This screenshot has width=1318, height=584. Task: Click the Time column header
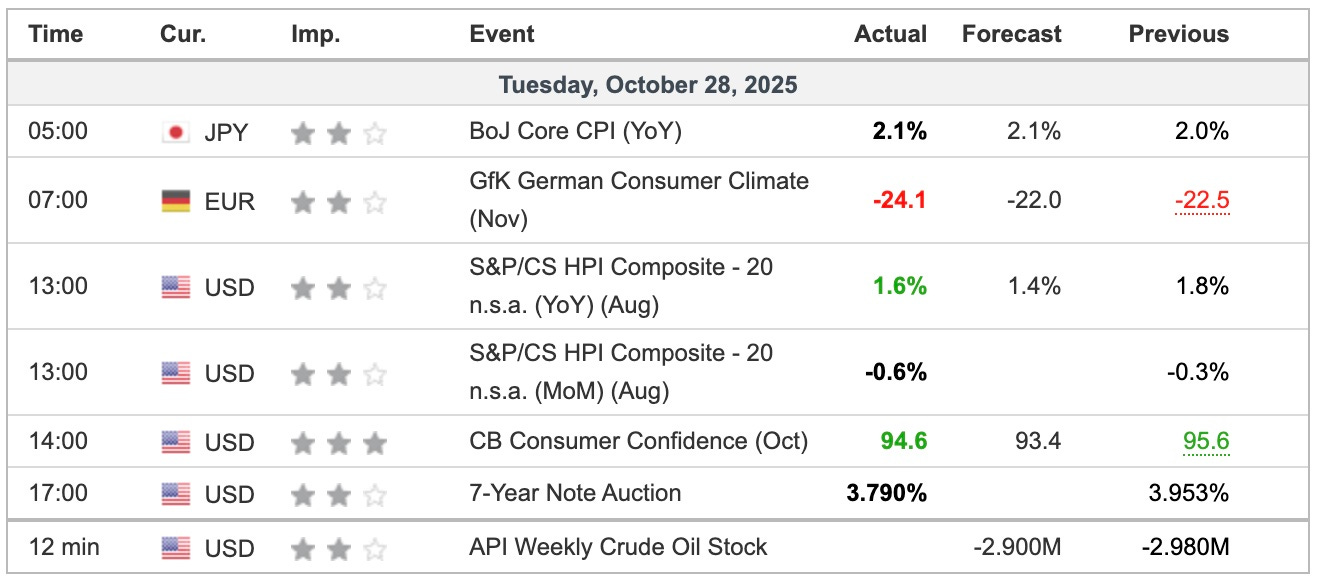pyautogui.click(x=55, y=34)
